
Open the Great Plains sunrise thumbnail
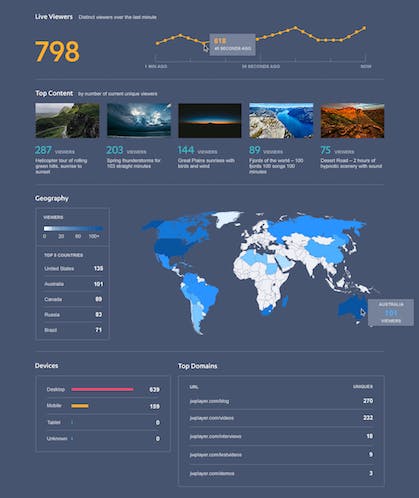(x=210, y=120)
